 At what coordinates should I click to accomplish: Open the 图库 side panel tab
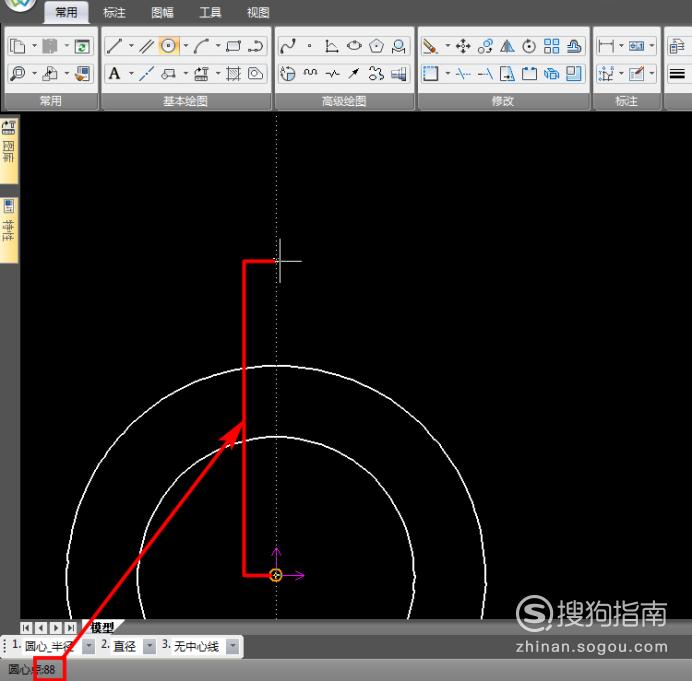(8, 150)
